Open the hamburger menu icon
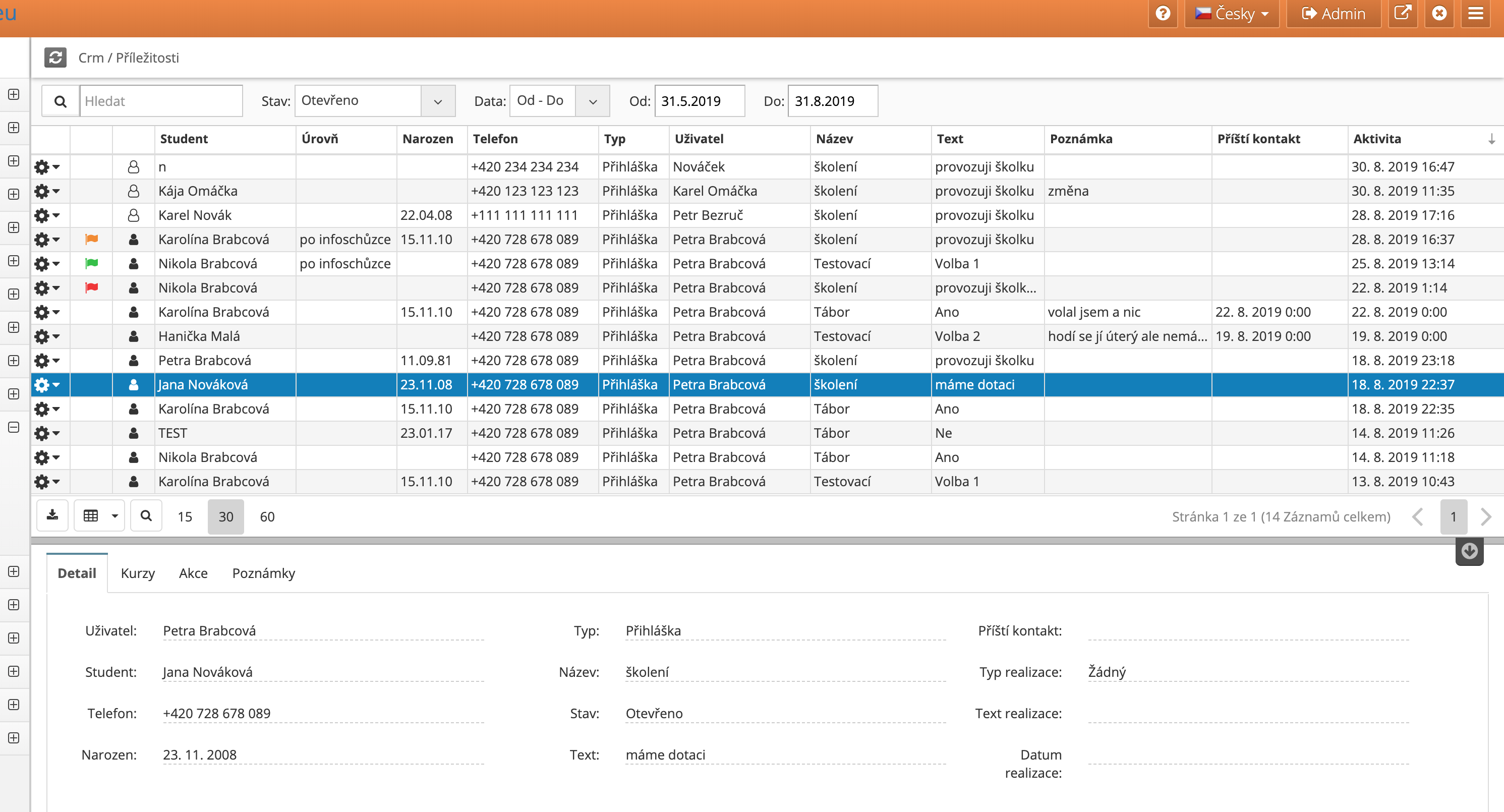This screenshot has height=812, width=1504. click(x=1475, y=13)
